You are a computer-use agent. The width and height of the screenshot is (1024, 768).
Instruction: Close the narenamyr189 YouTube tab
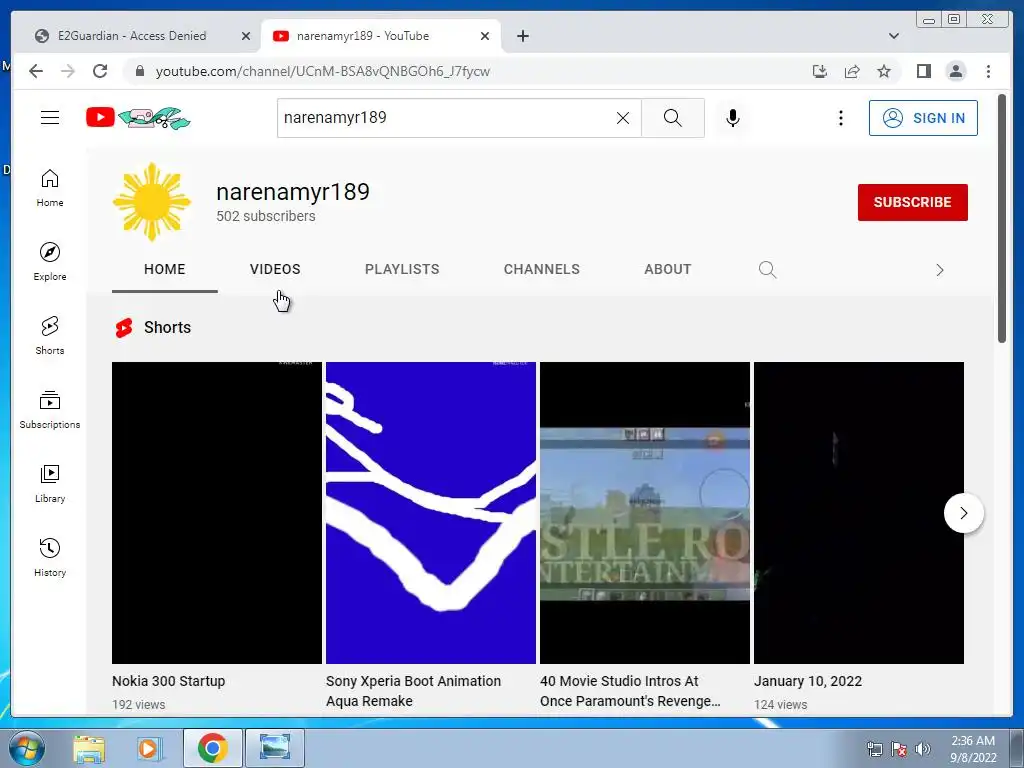[x=485, y=36]
